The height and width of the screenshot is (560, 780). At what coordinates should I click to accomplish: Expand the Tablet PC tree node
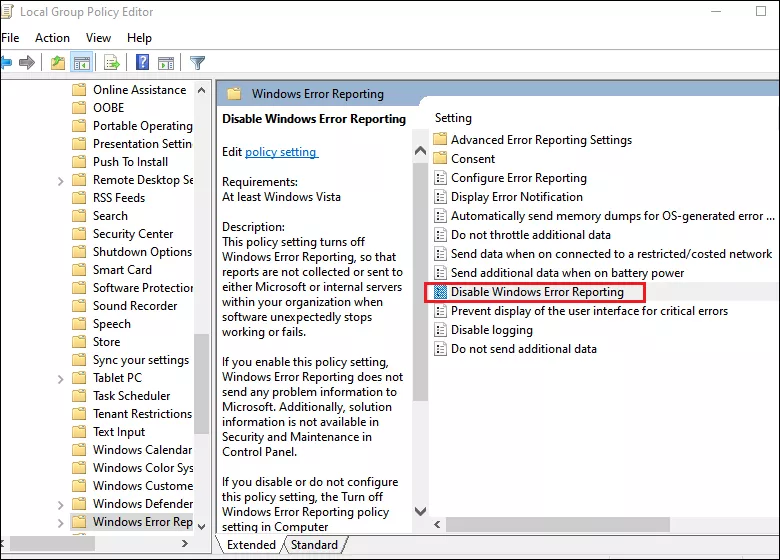click(61, 379)
